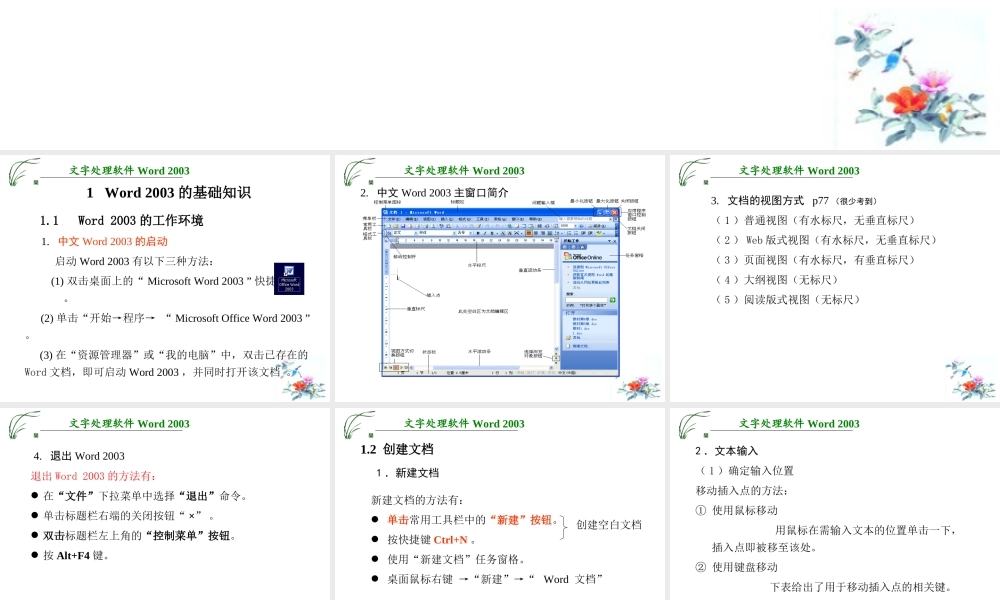The height and width of the screenshot is (600, 1000).
Task: Click the subheading "1. 新建文档"
Action: (408, 473)
